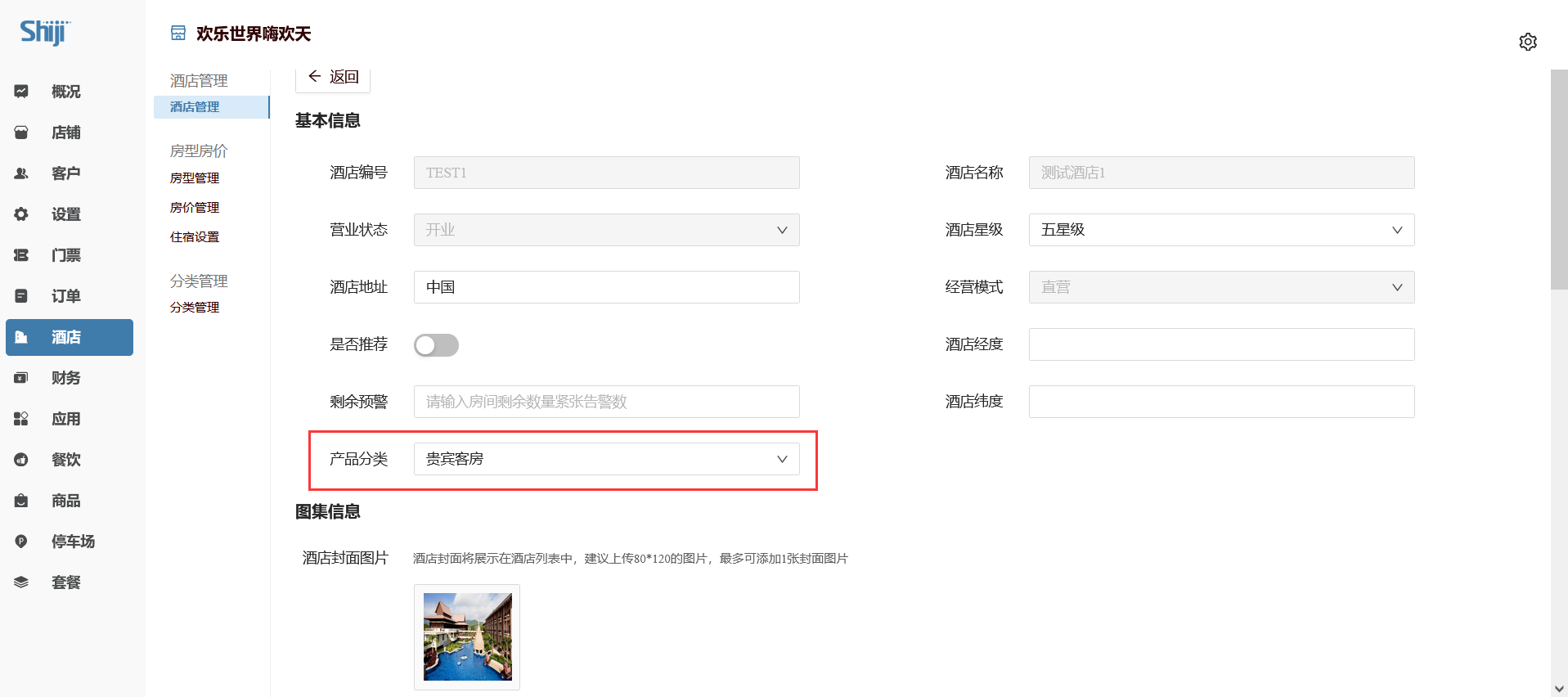
Task: Open the 客户 customer icon
Action: 21,173
